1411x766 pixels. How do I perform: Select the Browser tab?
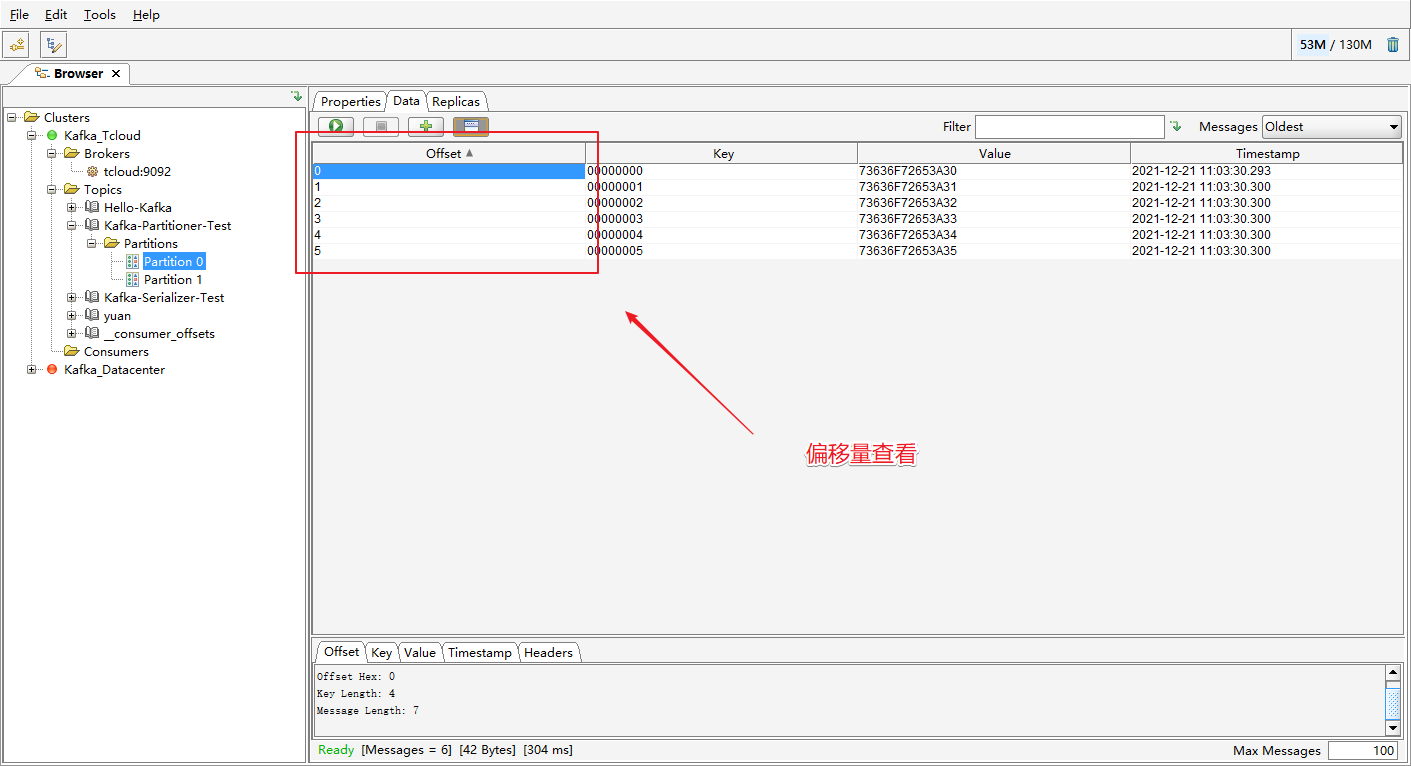click(78, 74)
